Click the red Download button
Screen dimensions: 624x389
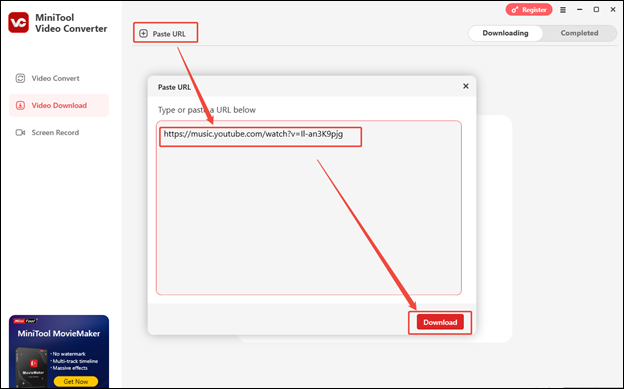[x=440, y=322]
